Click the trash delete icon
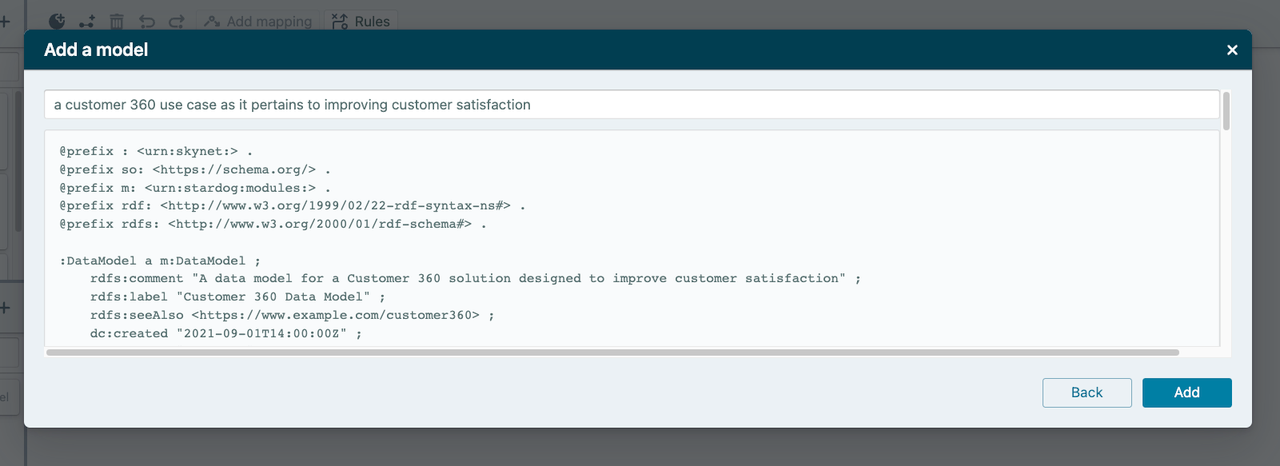The width and height of the screenshot is (1280, 466). 117,20
